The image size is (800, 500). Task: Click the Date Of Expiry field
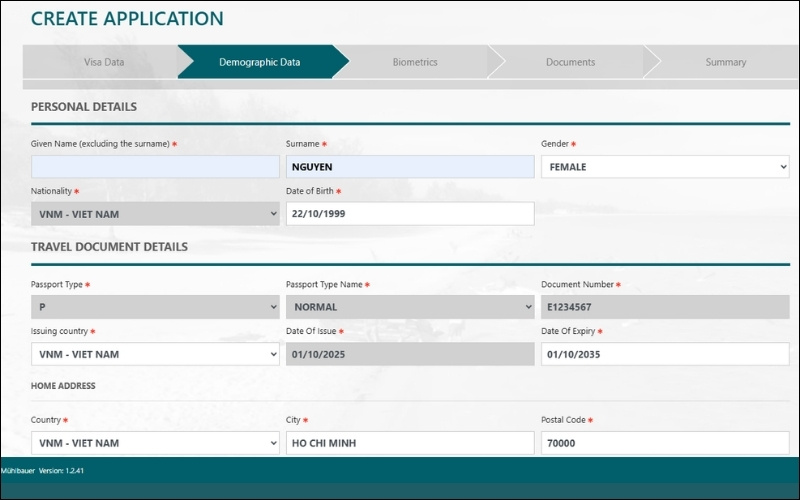pos(665,354)
